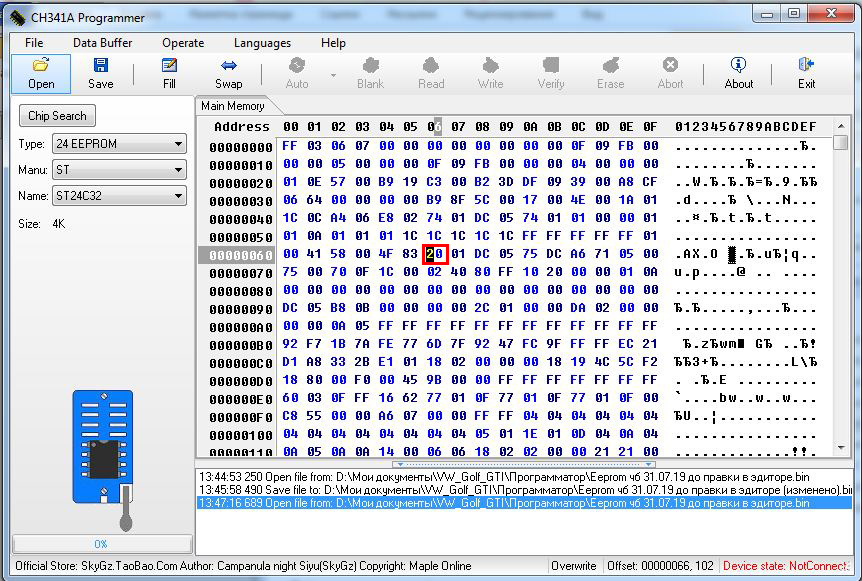Click byte C8 at address 000000F0
The width and height of the screenshot is (862, 581).
point(290,416)
